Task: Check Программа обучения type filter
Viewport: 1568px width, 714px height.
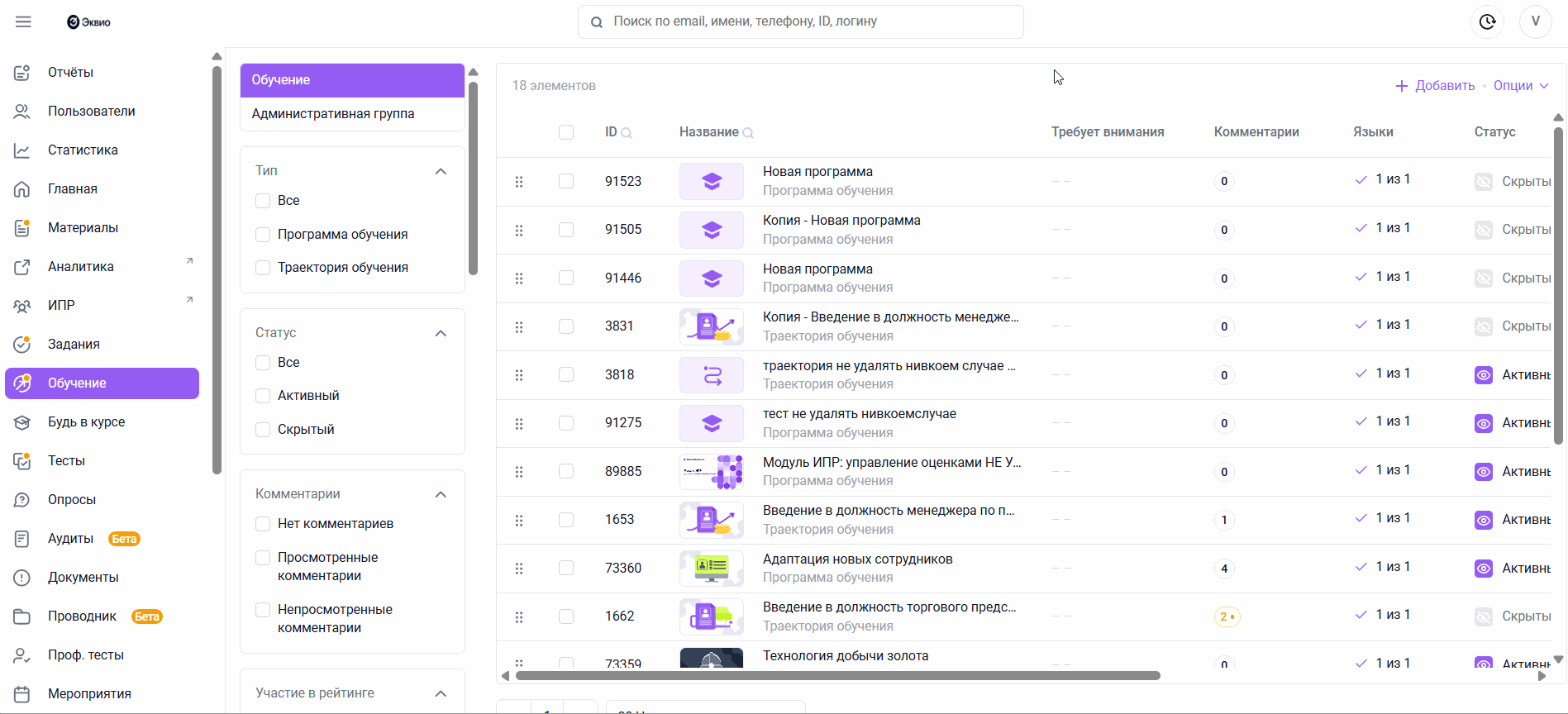Action: point(263,235)
